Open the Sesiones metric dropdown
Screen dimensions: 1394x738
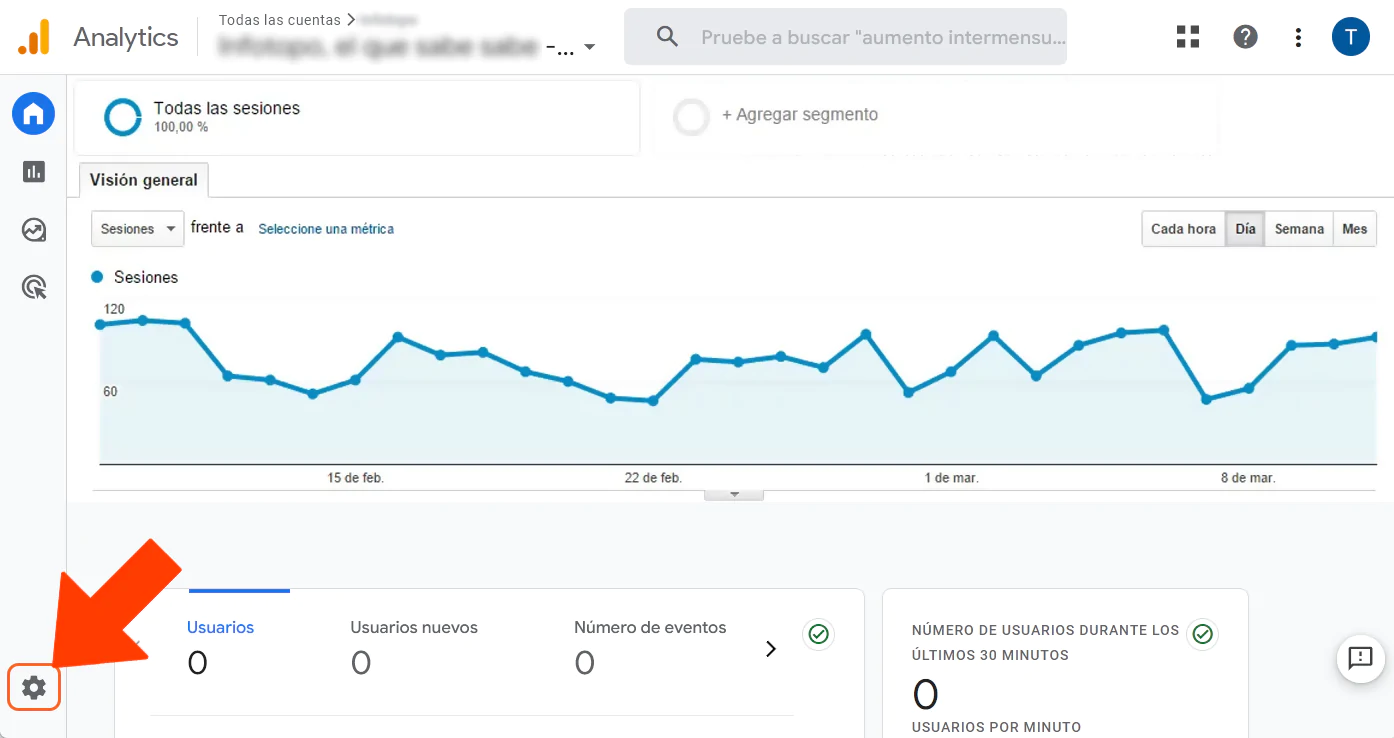[x=137, y=228]
